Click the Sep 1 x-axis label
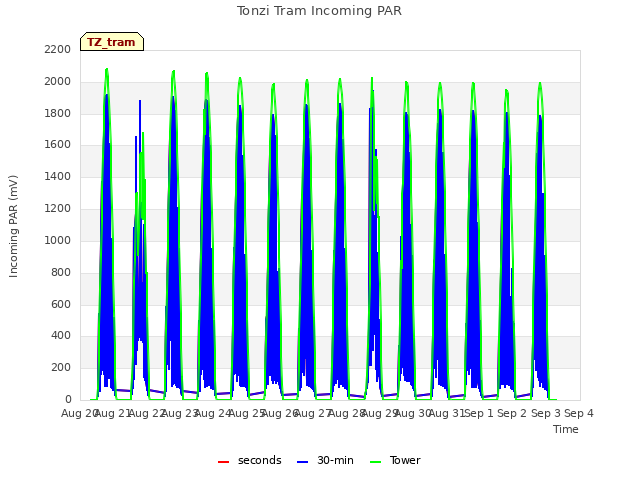 (479, 413)
